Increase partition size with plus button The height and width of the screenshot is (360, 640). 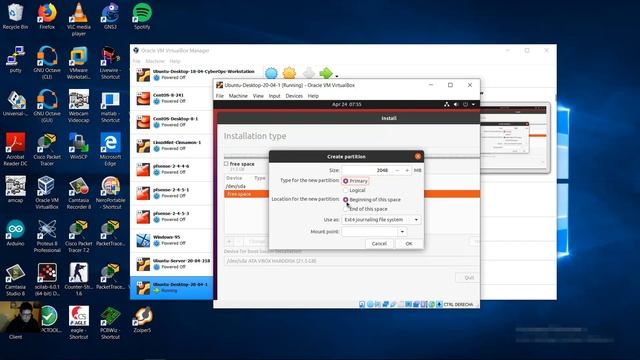[x=407, y=170]
